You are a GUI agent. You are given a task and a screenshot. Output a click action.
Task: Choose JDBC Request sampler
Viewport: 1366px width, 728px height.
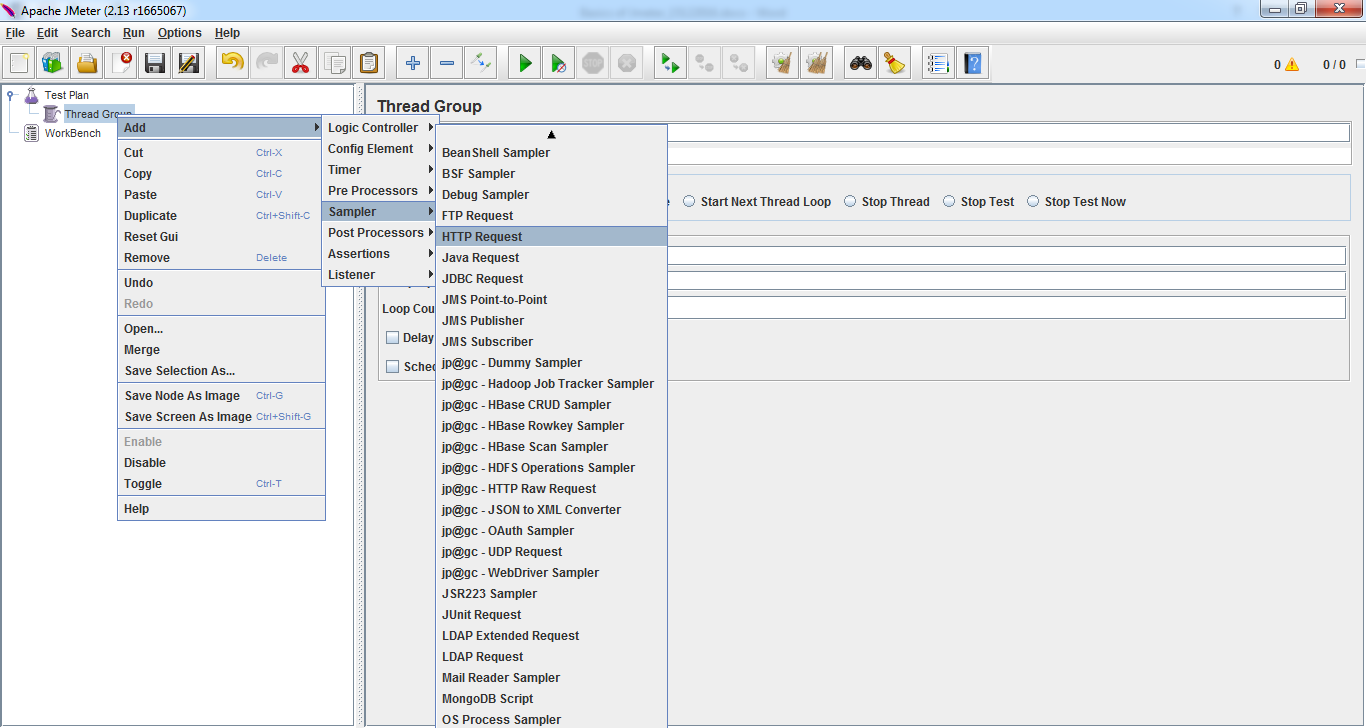(551, 279)
